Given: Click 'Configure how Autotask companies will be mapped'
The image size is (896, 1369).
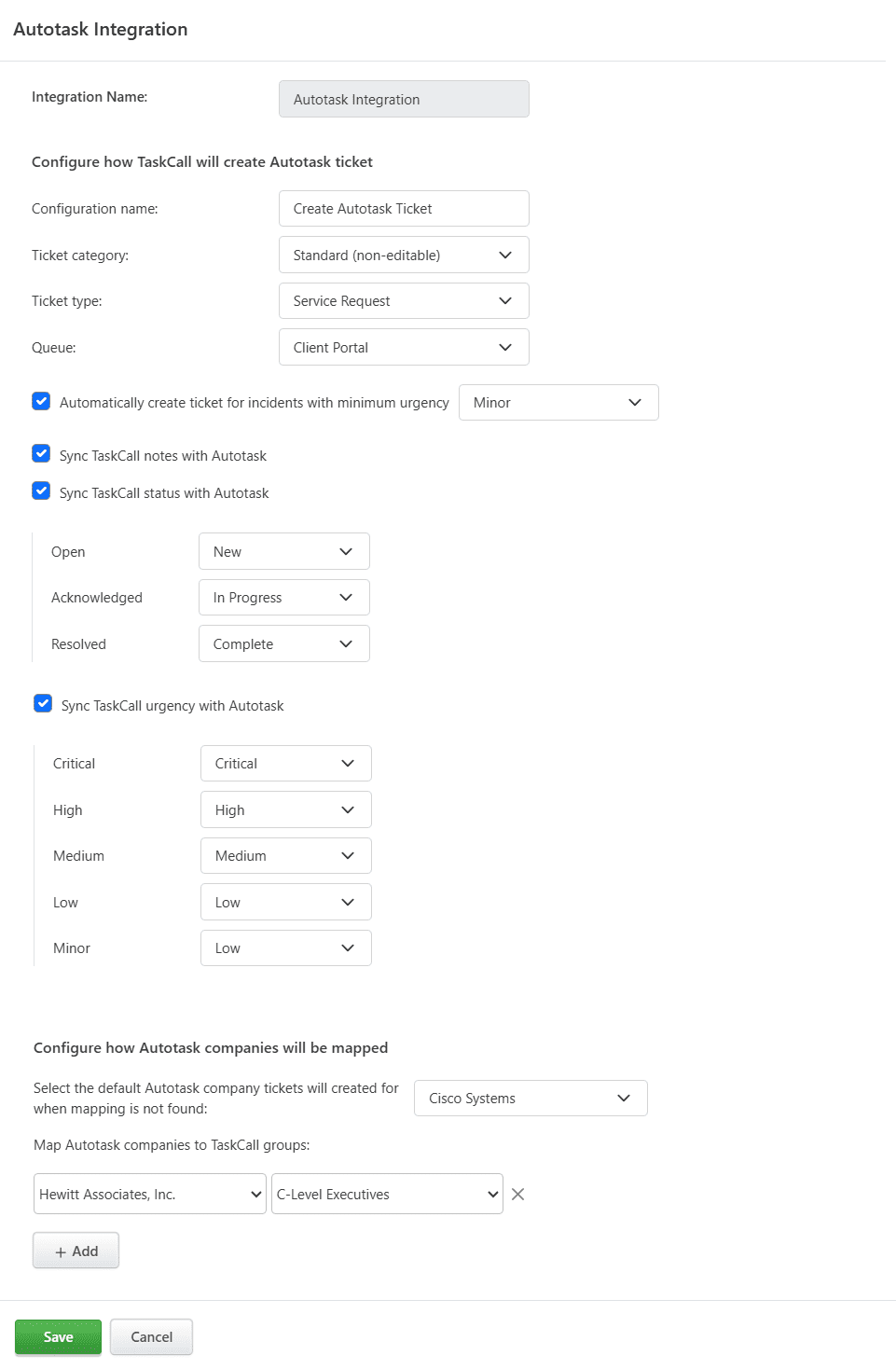Looking at the screenshot, I should [211, 1047].
